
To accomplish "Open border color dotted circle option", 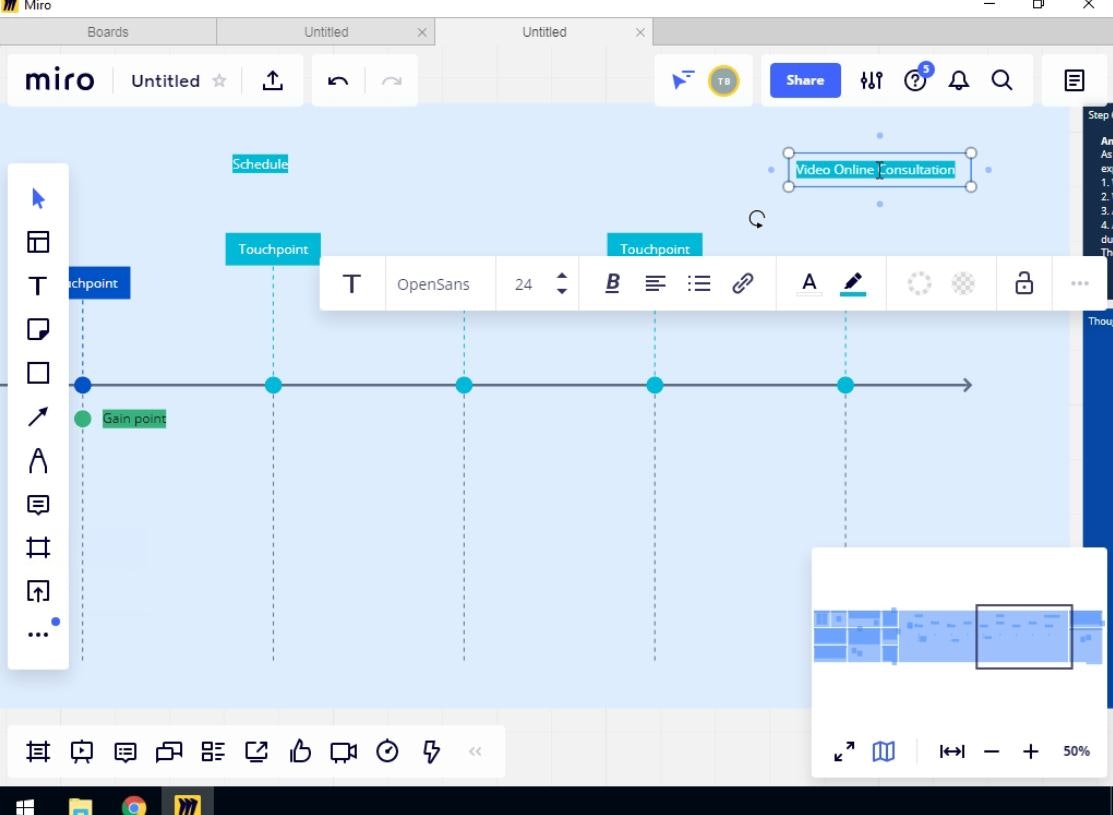I will point(919,283).
